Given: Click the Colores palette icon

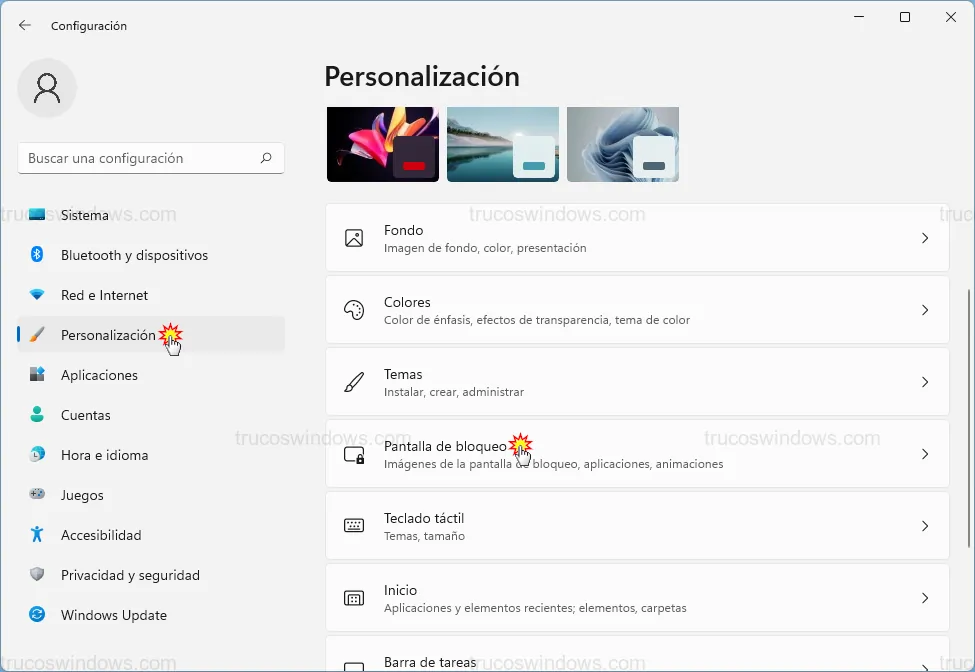Looking at the screenshot, I should 354,310.
